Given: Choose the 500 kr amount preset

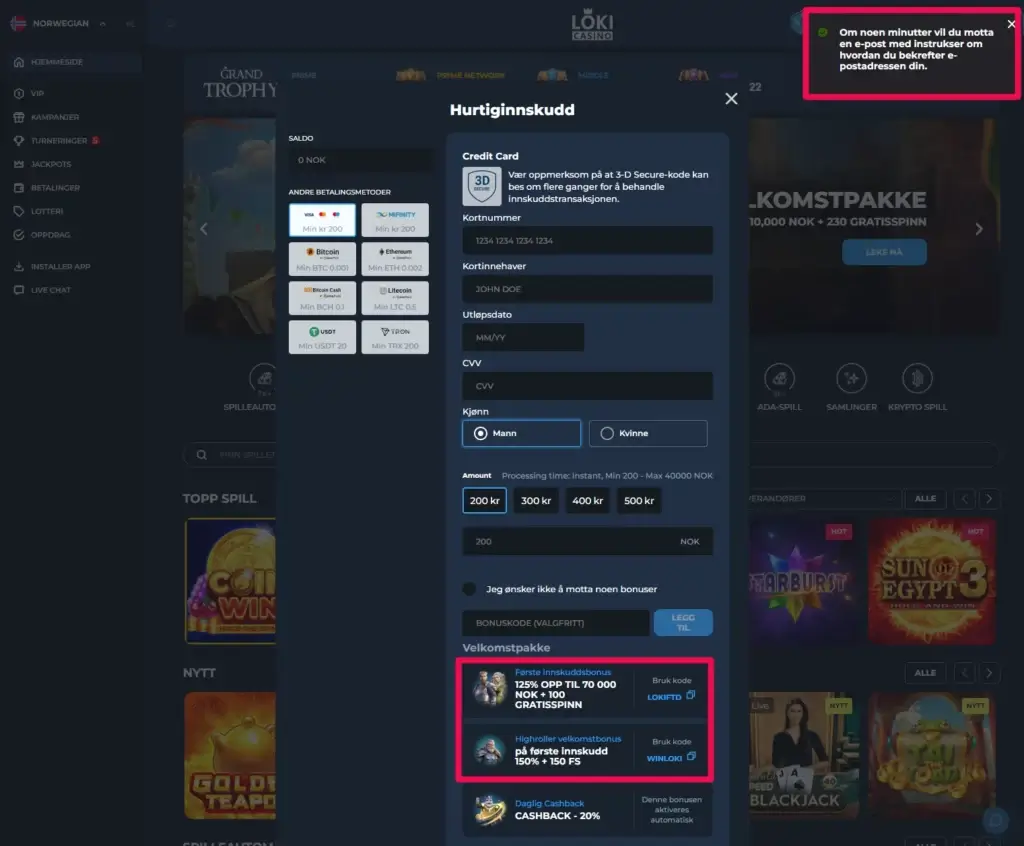Looking at the screenshot, I should pyautogui.click(x=638, y=500).
